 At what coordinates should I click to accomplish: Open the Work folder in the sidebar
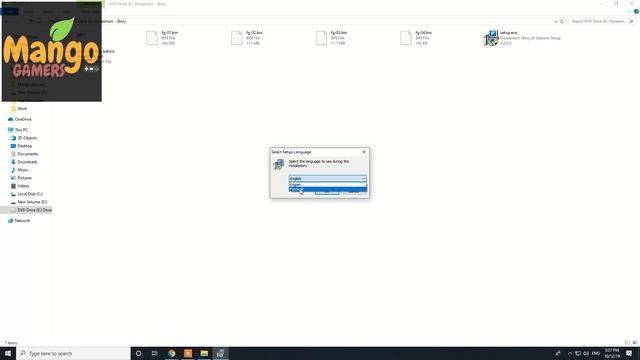click(x=22, y=109)
